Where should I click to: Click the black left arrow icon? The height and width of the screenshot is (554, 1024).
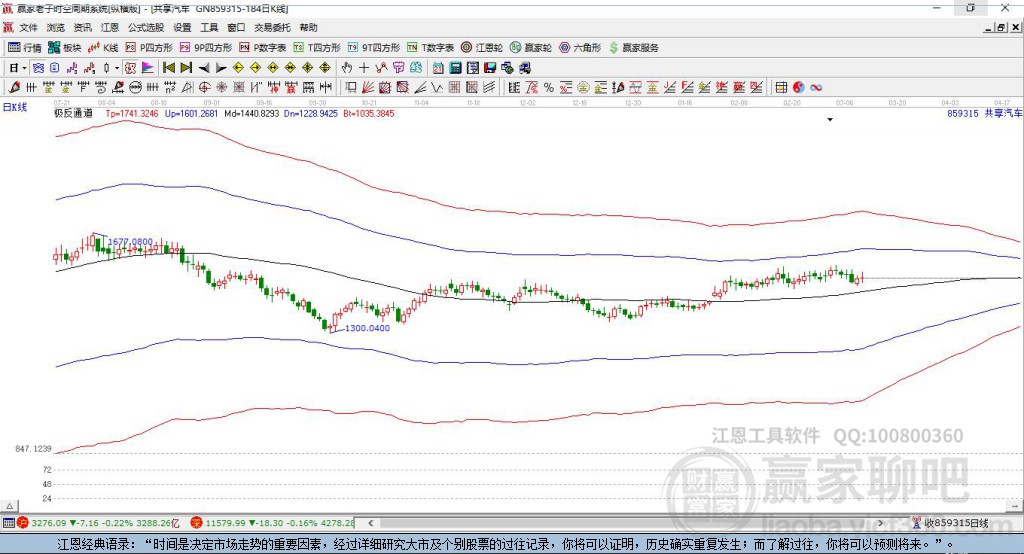[204, 68]
